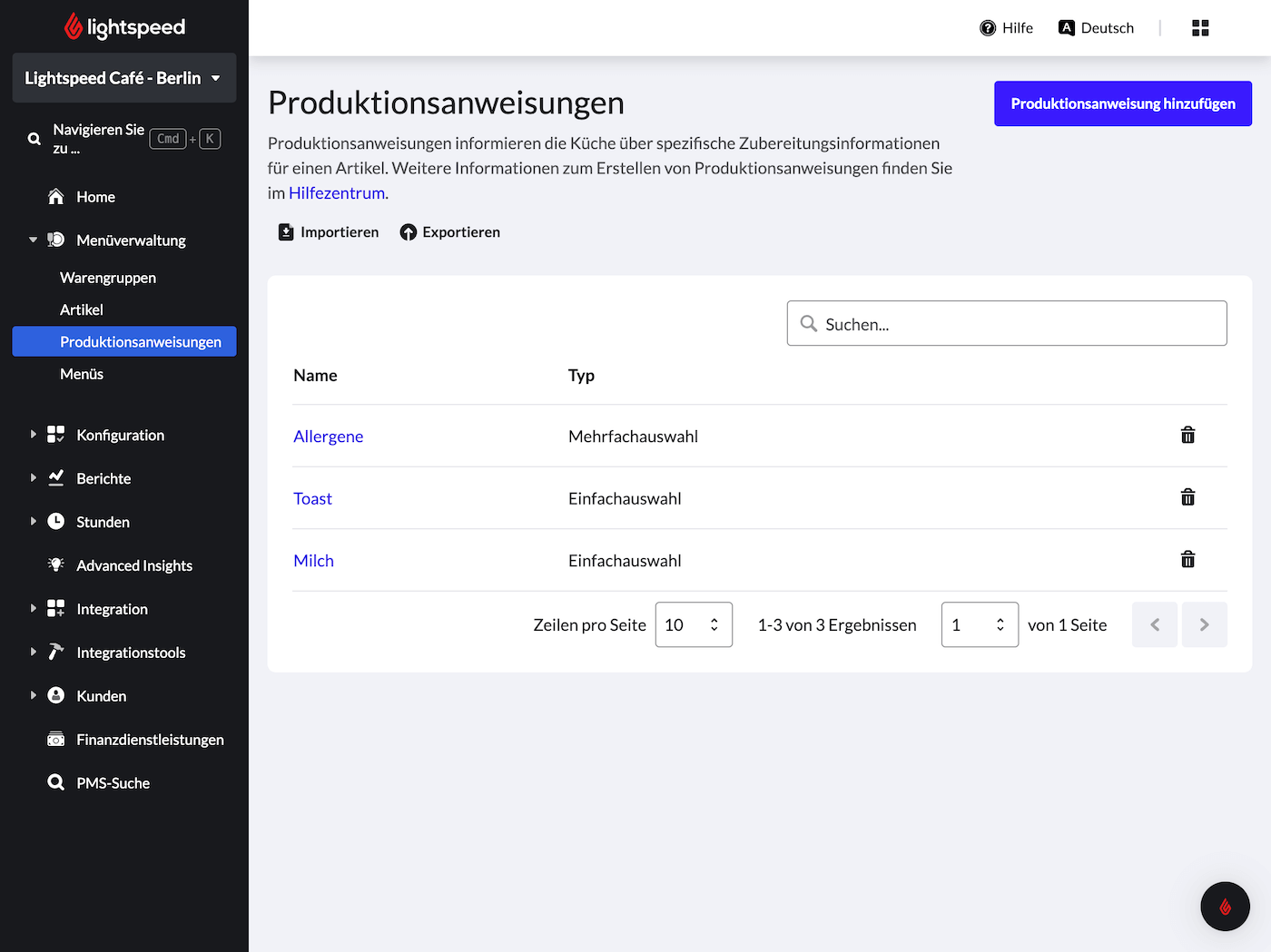Viewport: 1271px width, 952px height.
Task: Open the apps grid icon in header
Action: (1200, 28)
